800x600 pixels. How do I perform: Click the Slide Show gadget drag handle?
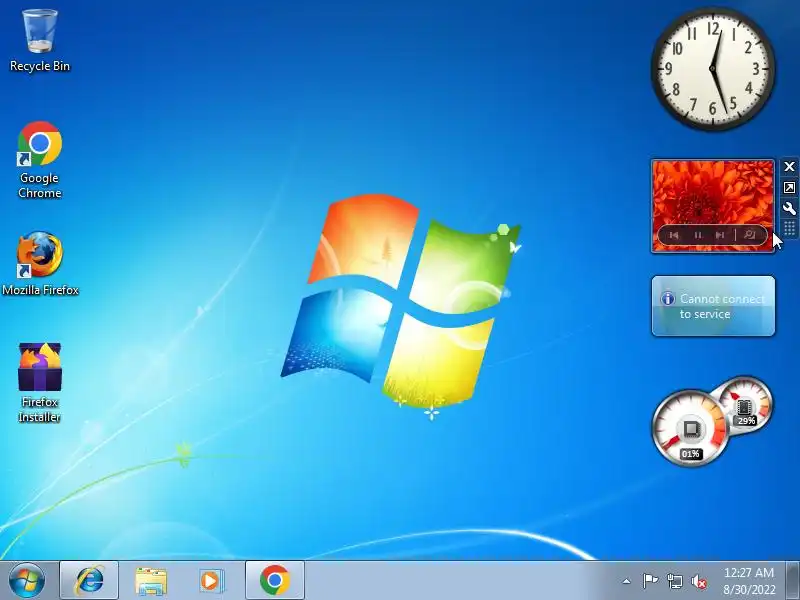(789, 228)
